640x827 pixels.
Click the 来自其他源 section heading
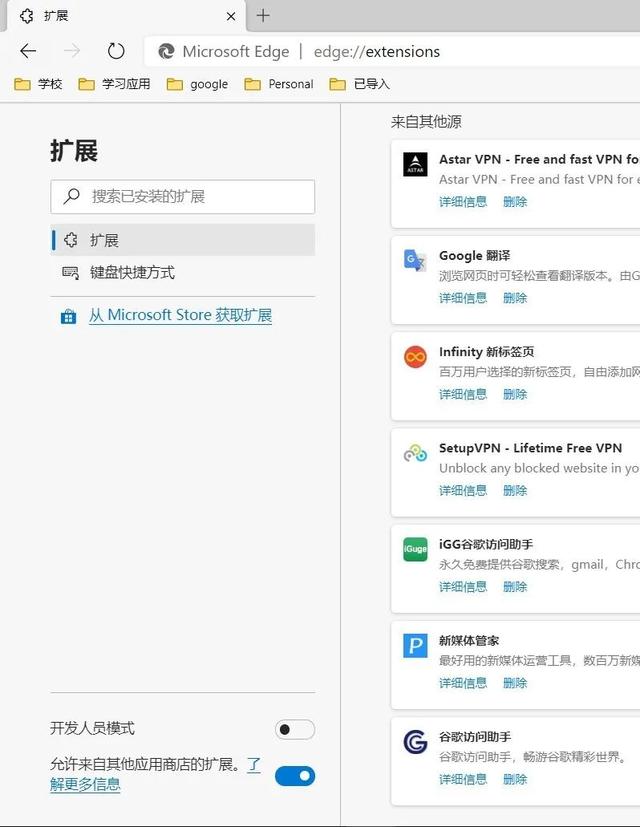coord(426,122)
